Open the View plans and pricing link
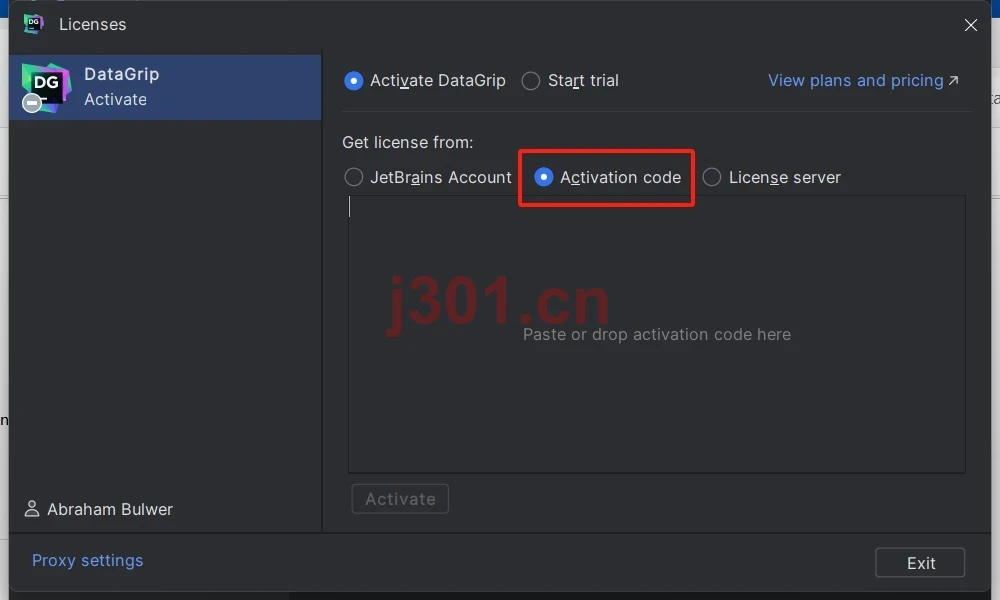This screenshot has height=600, width=1000. (862, 81)
